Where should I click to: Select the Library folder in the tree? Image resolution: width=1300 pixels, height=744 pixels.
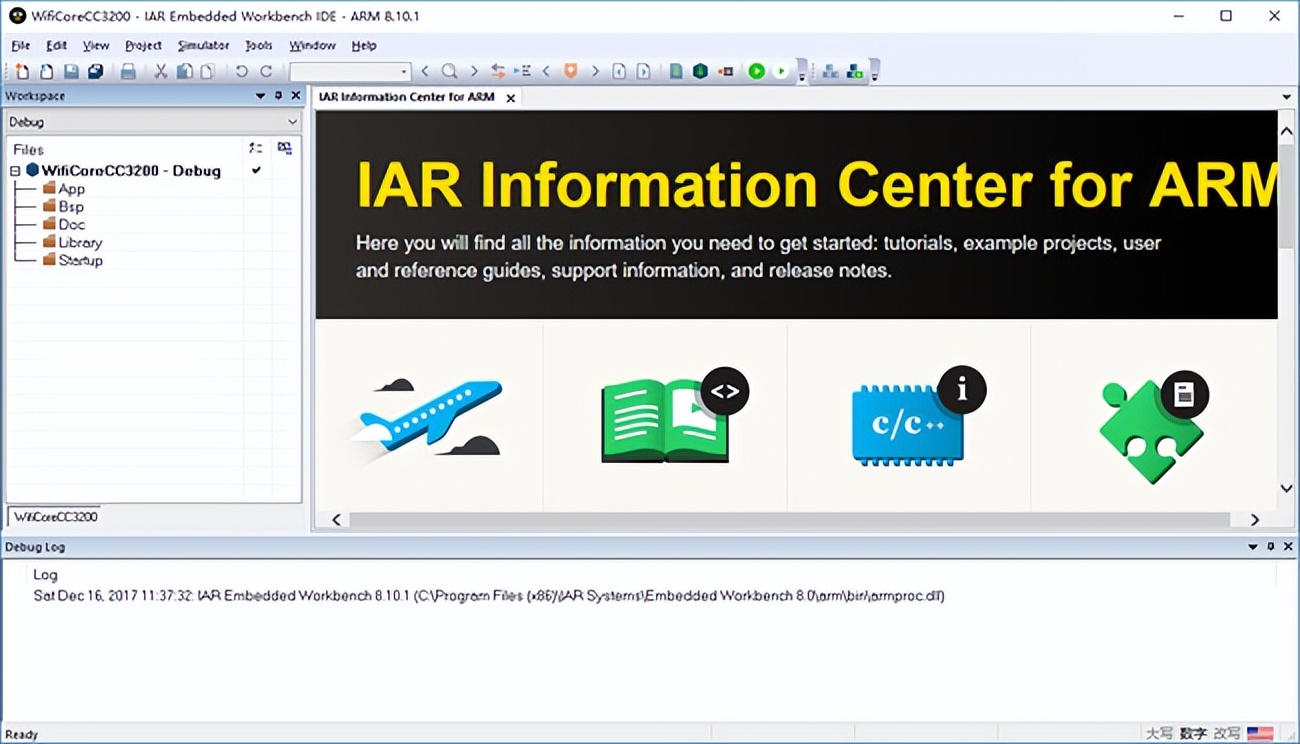(x=80, y=242)
